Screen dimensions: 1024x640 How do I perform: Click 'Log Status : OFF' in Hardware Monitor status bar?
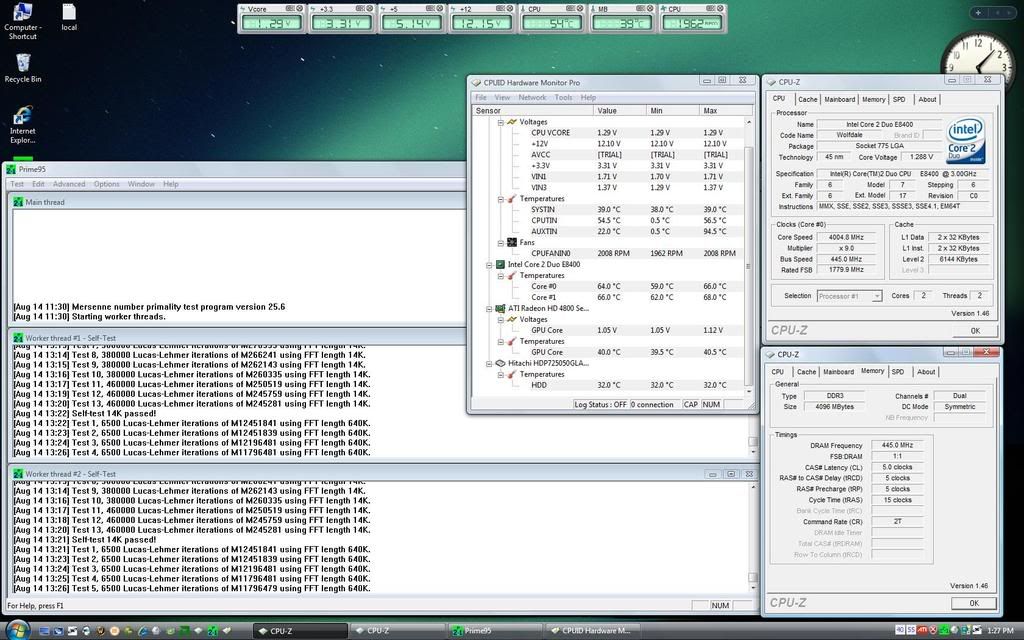[x=600, y=404]
